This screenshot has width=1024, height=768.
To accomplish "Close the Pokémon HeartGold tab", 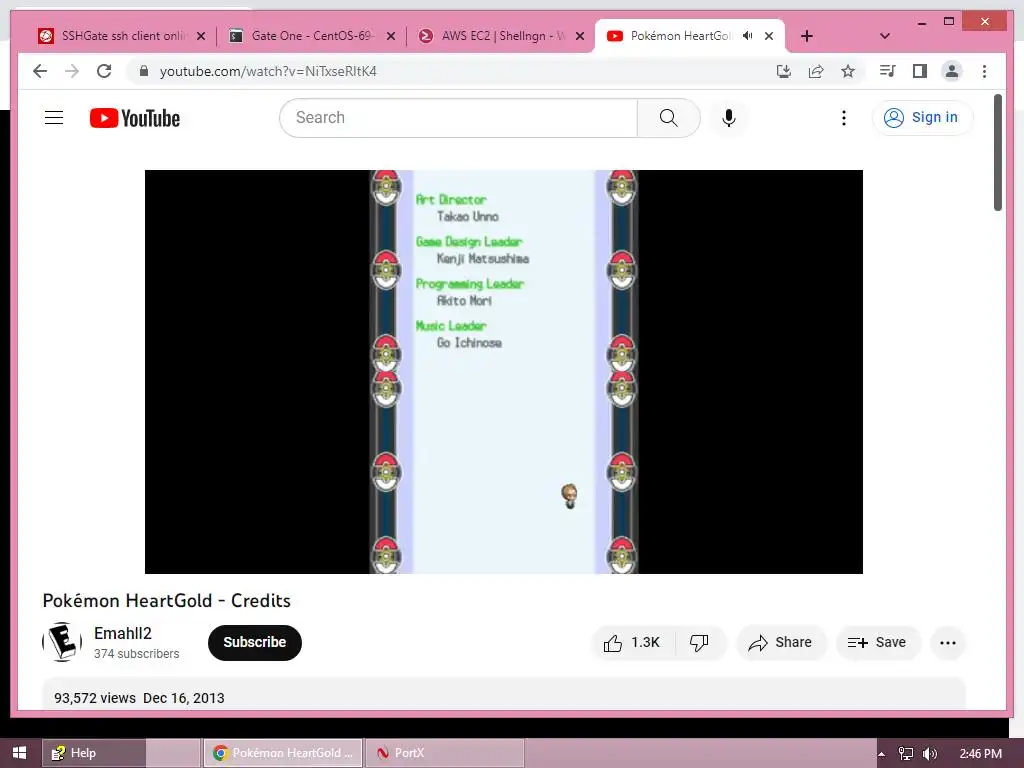I will click(x=769, y=36).
